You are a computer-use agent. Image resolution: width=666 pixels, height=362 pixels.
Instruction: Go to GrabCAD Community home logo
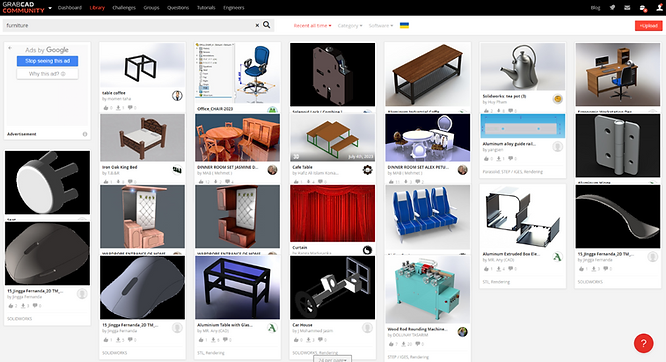(23, 8)
